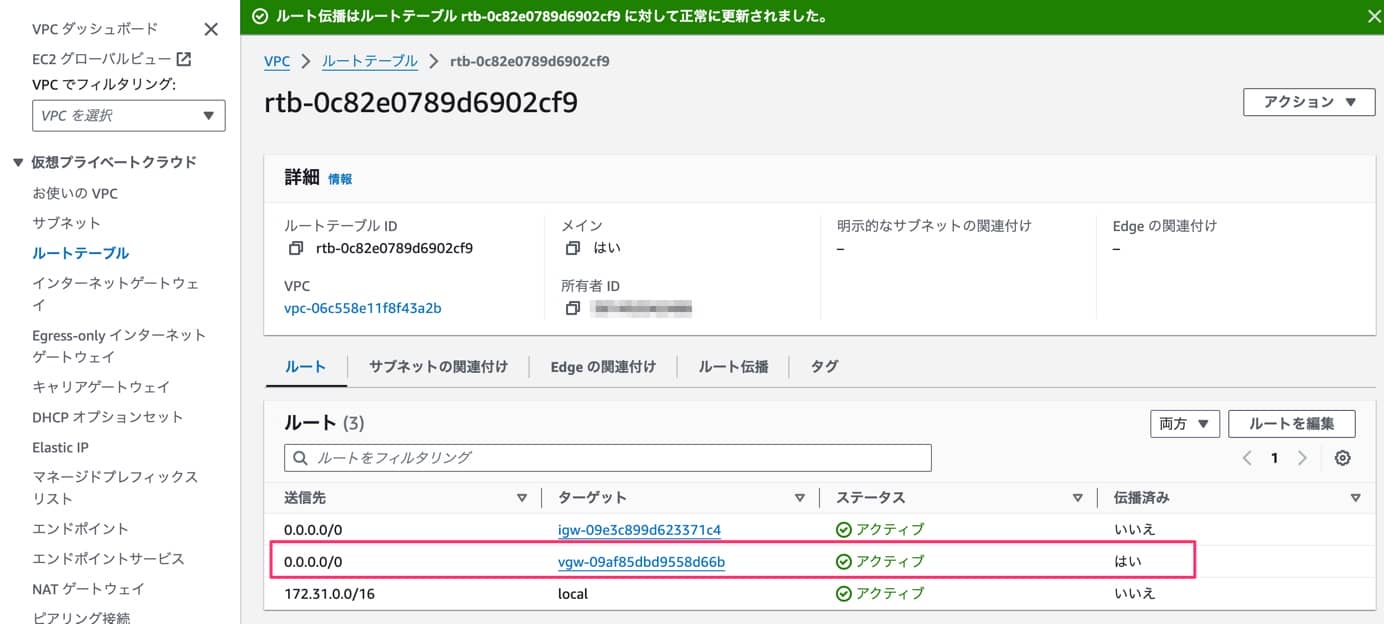Screen dimensions: 1384x624
Task: Click the ルートを編集 button
Action: click(1292, 424)
